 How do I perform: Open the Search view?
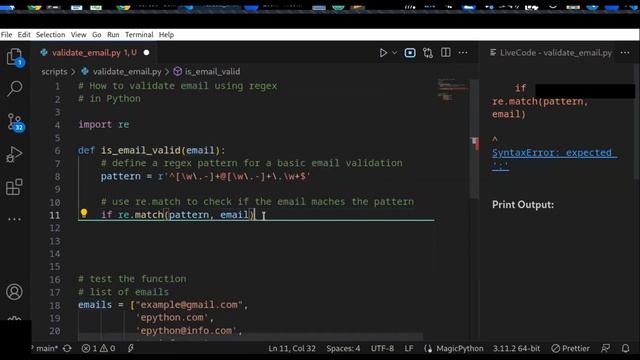15,88
